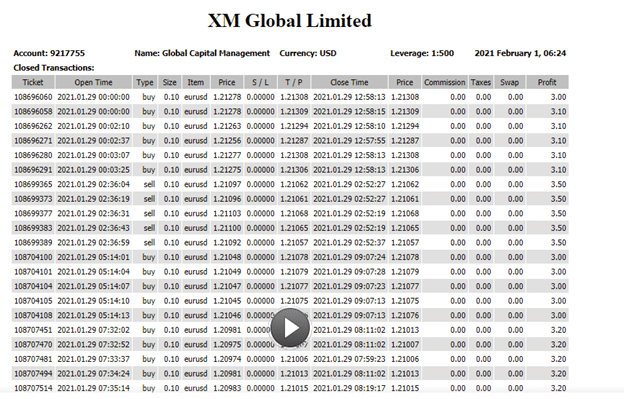The image size is (624, 399).
Task: Click close time 2021.01.29 02:52:37
Action: tap(349, 243)
